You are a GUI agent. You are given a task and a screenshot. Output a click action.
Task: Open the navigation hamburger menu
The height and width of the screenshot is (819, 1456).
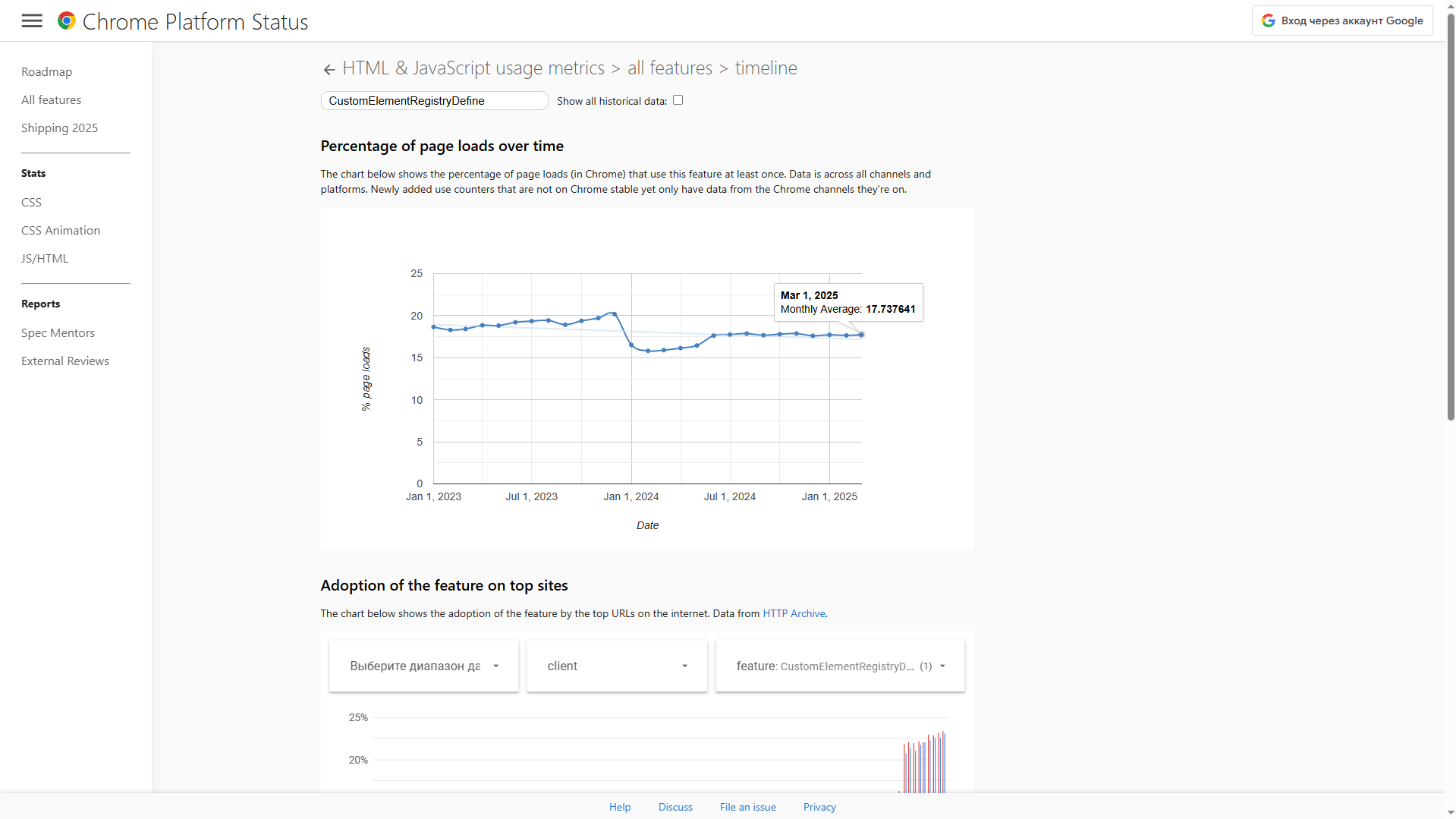[x=32, y=20]
